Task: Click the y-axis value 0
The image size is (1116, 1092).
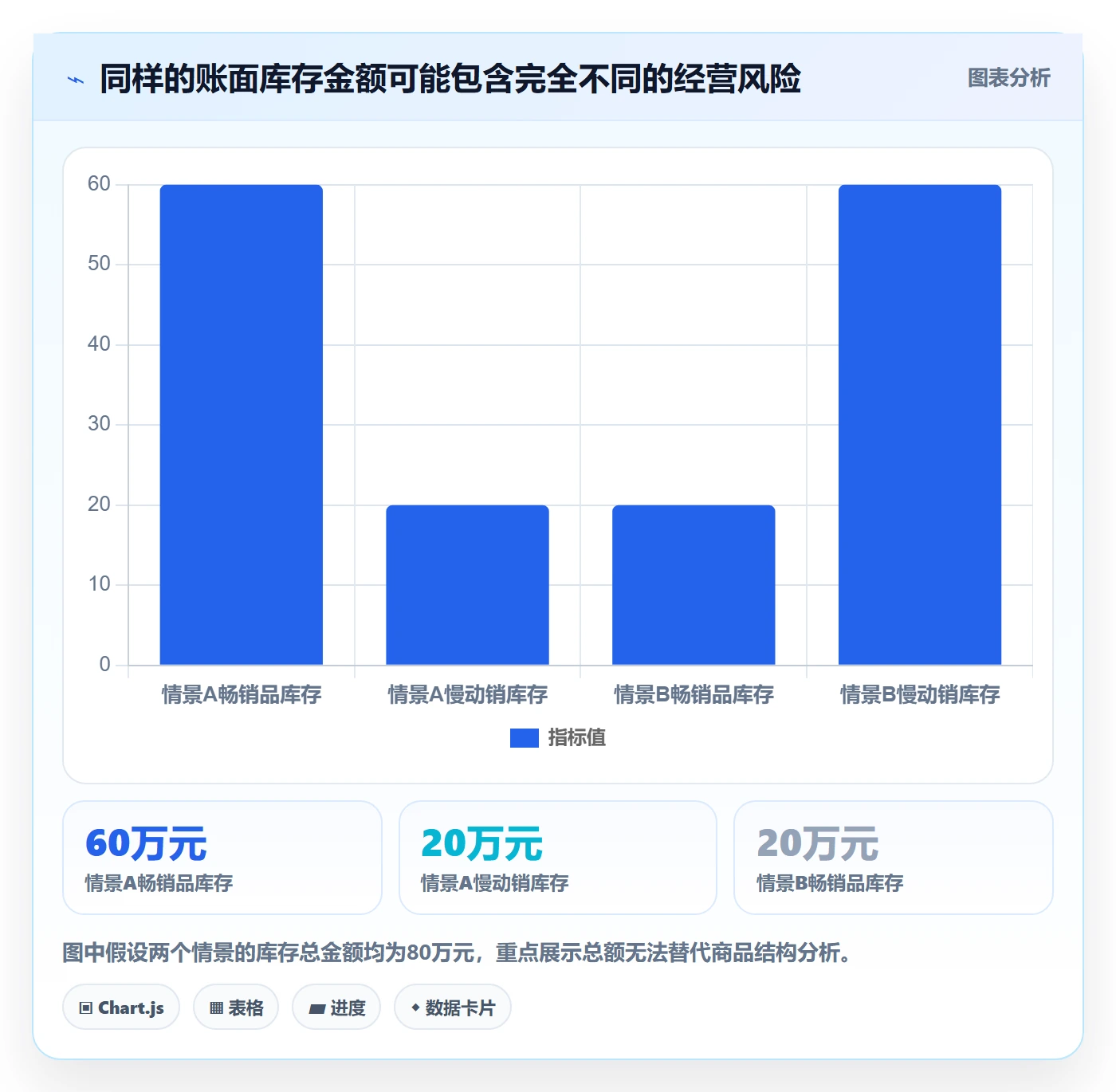Action: 104,665
